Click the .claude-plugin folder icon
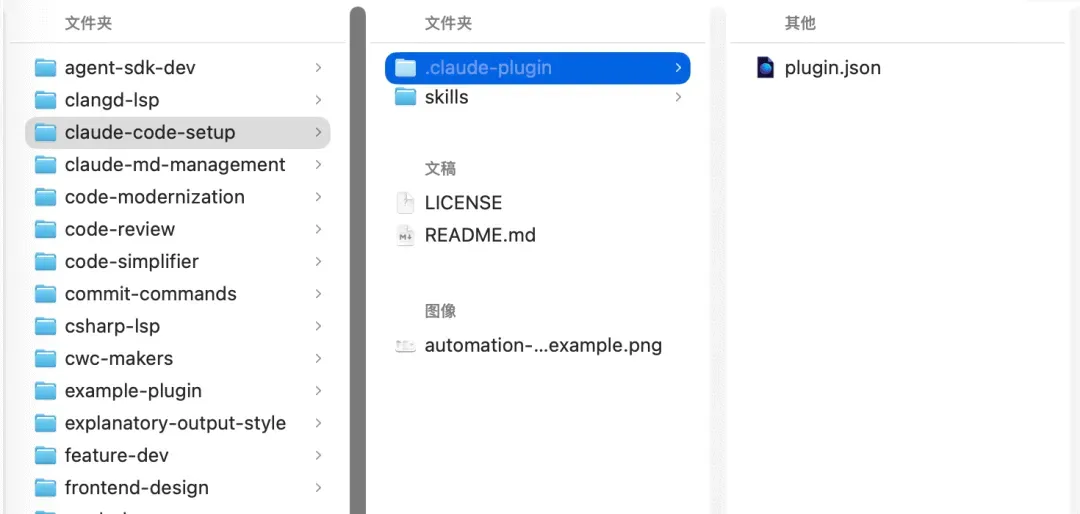 [406, 68]
